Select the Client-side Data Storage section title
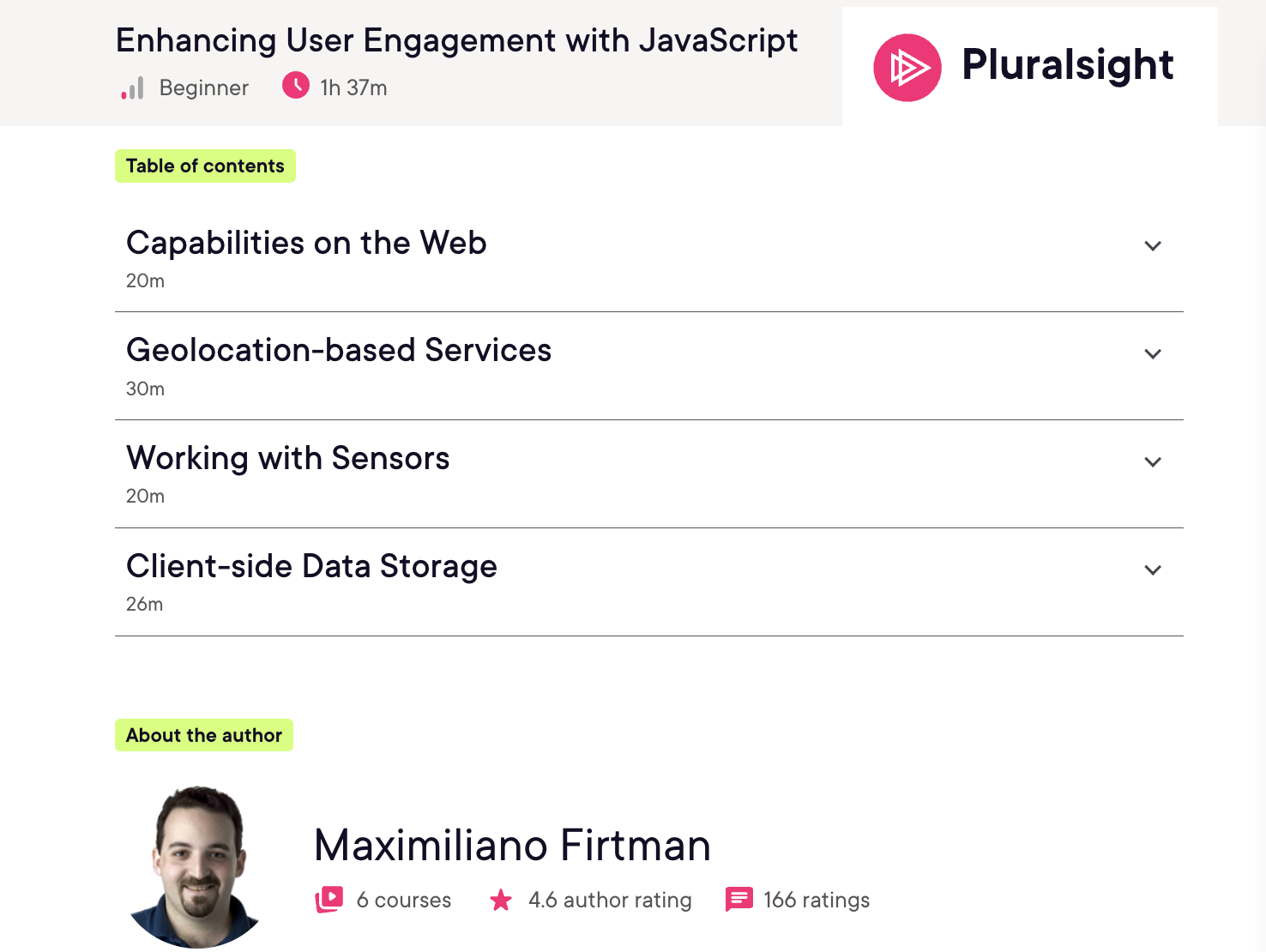Viewport: 1266px width, 952px height. point(311,566)
